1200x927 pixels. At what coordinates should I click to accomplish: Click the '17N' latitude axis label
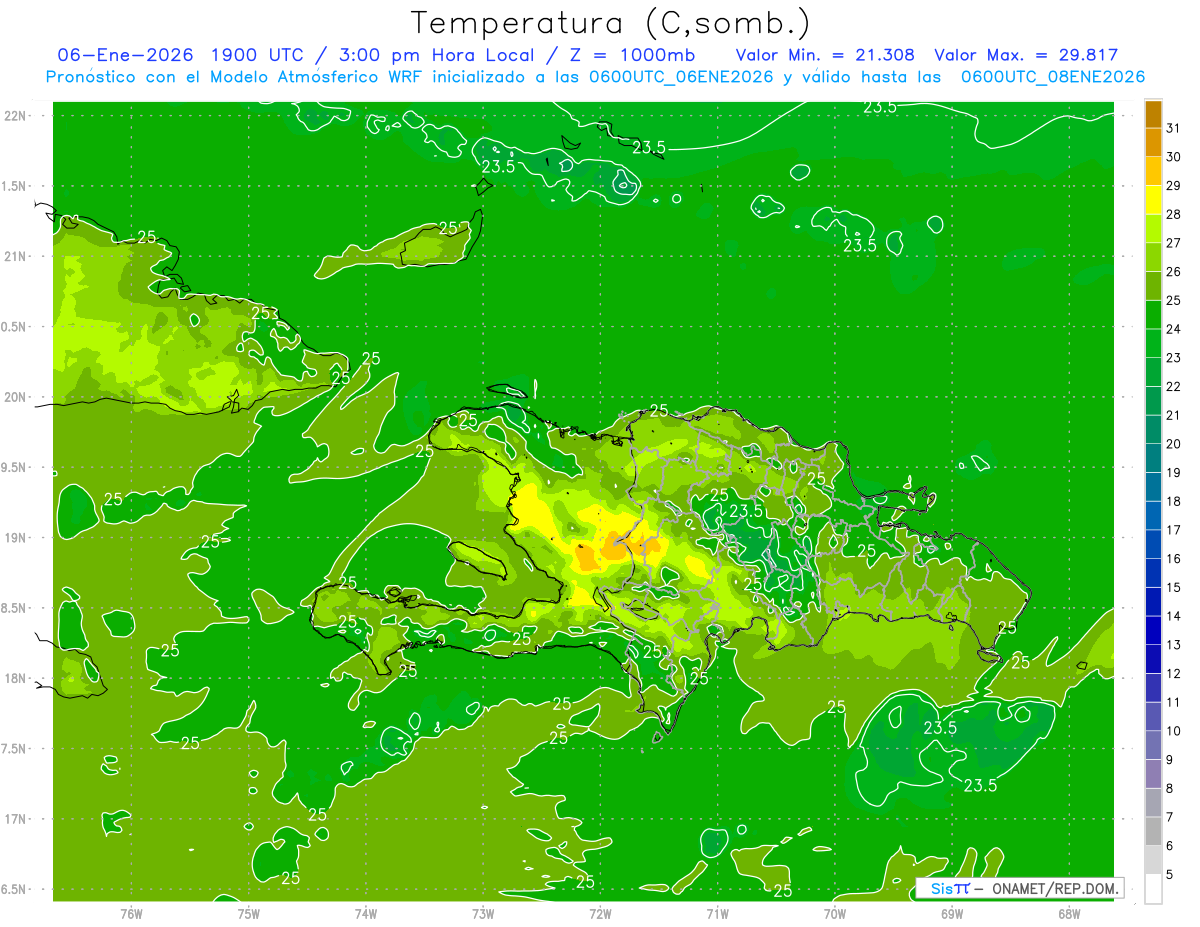[17, 819]
